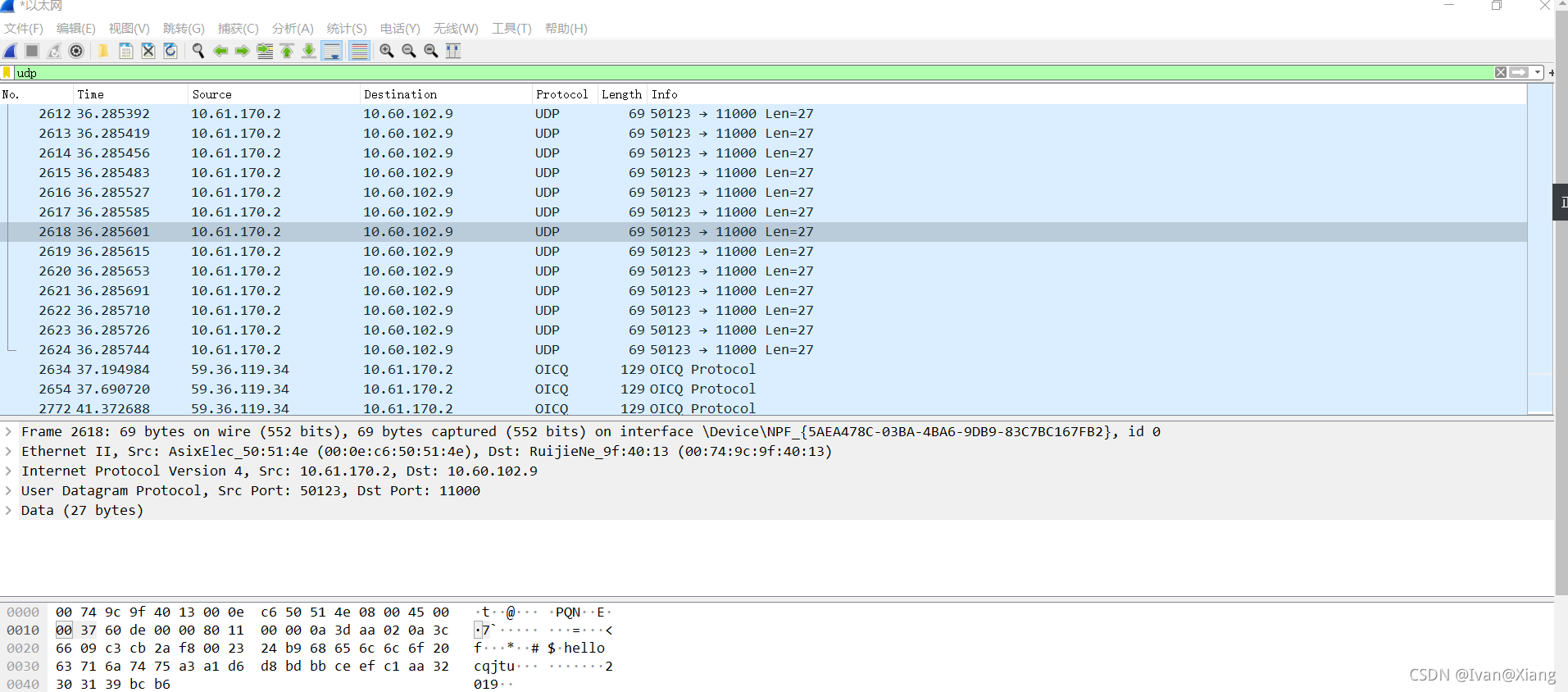The image size is (1568, 692).
Task: Open the 捕获(C) menu
Action: (239, 29)
